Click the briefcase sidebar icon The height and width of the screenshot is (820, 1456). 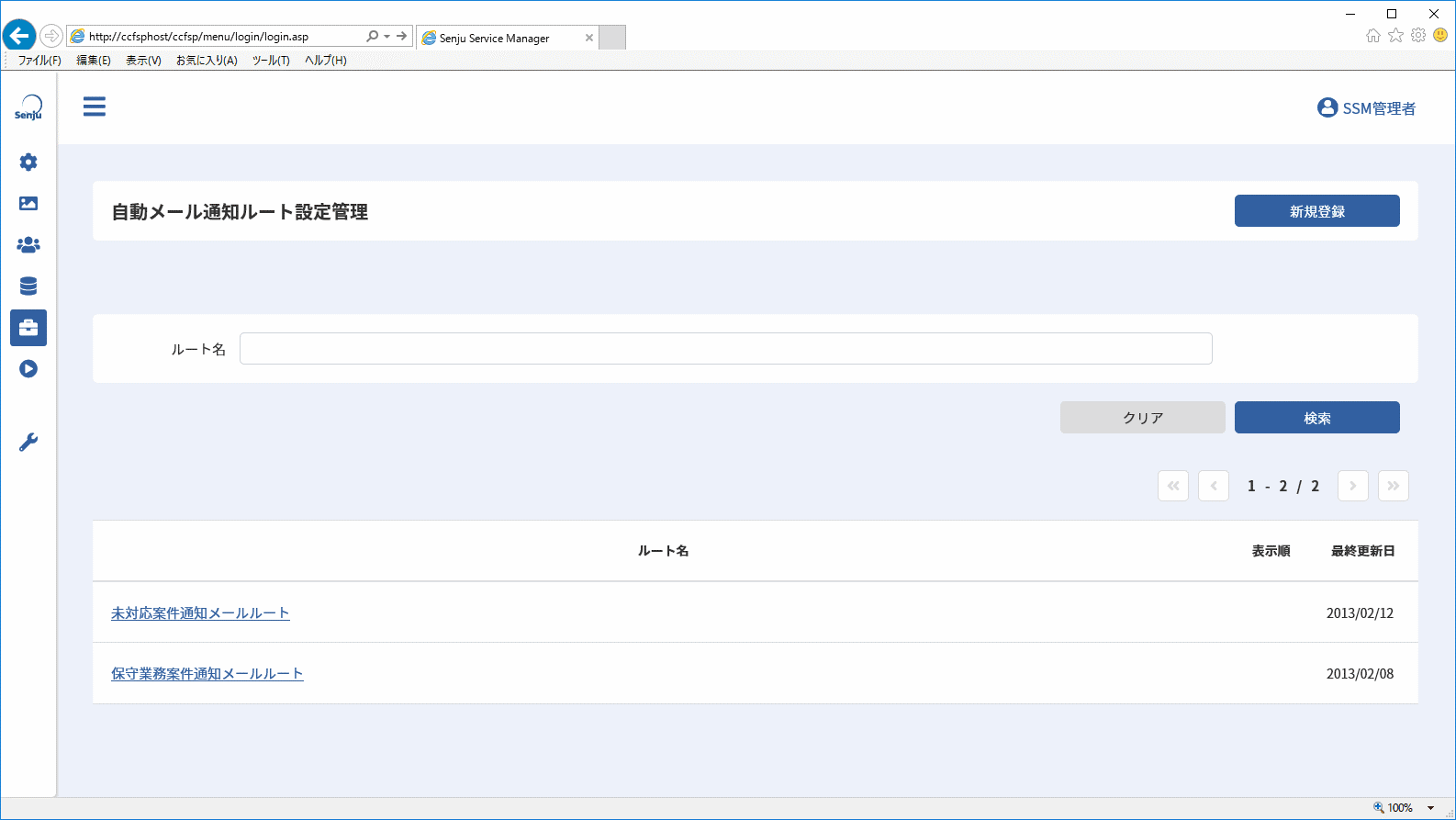28,328
